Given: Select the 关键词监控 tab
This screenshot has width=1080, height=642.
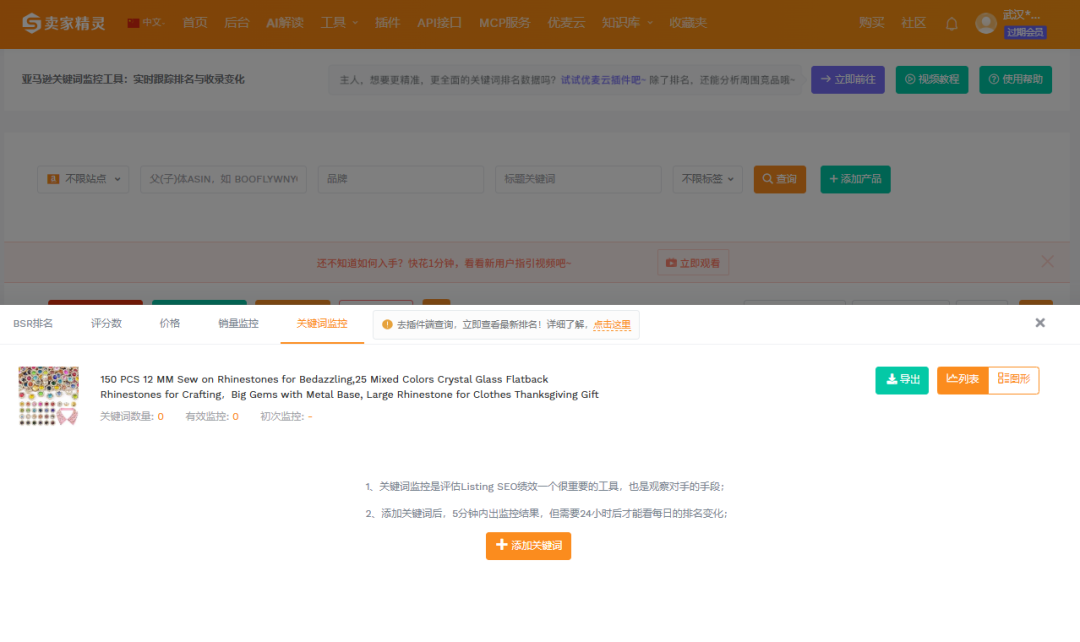Looking at the screenshot, I should (322, 324).
